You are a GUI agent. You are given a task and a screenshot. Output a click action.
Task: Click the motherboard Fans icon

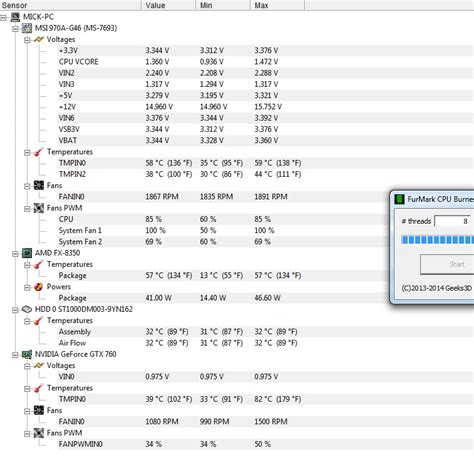tap(39, 185)
